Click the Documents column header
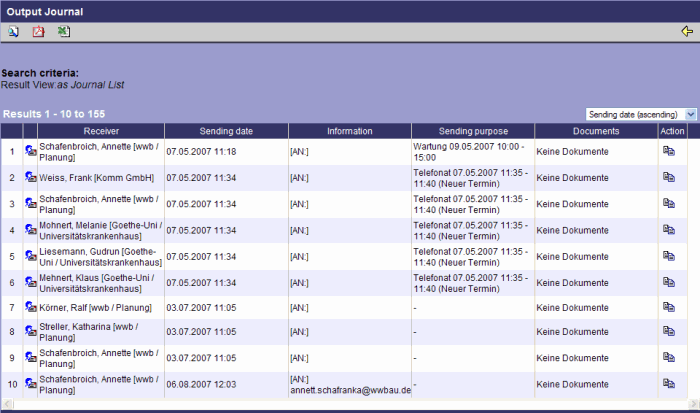Viewport: 700px width, 413px height. point(596,131)
